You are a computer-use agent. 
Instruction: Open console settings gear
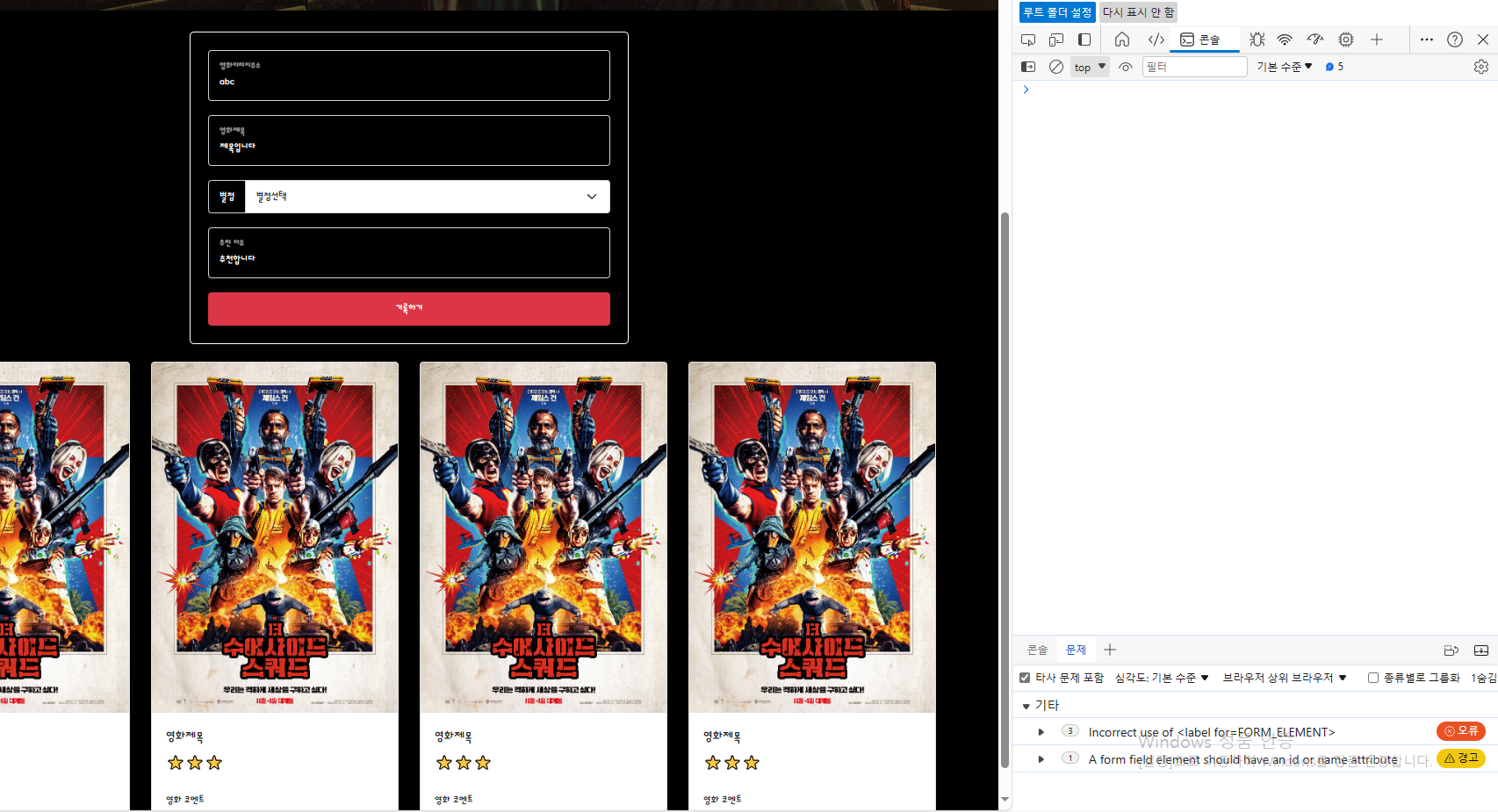pyautogui.click(x=1481, y=67)
